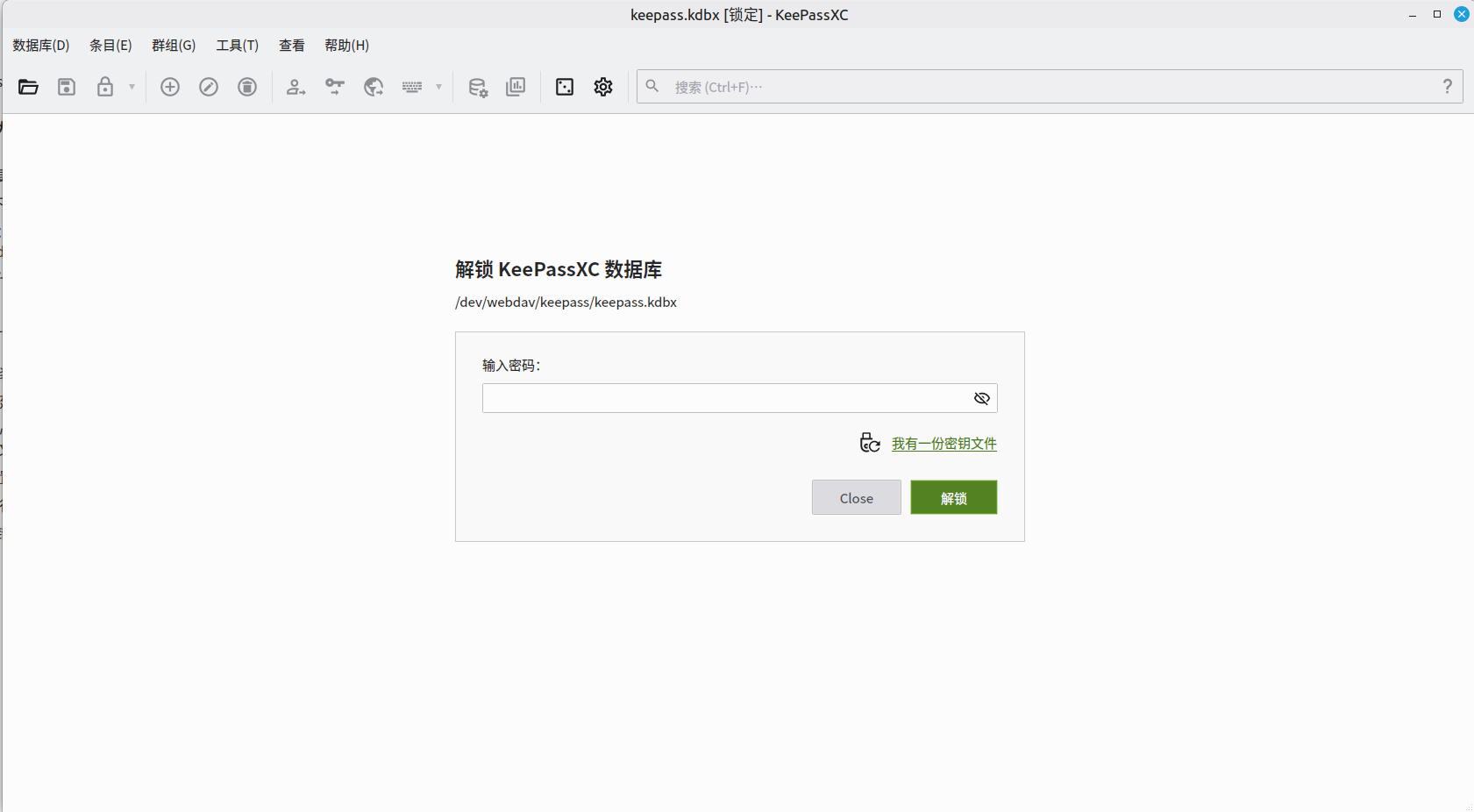Click the copy password key icon
This screenshot has height=812, width=1474.
335,87
